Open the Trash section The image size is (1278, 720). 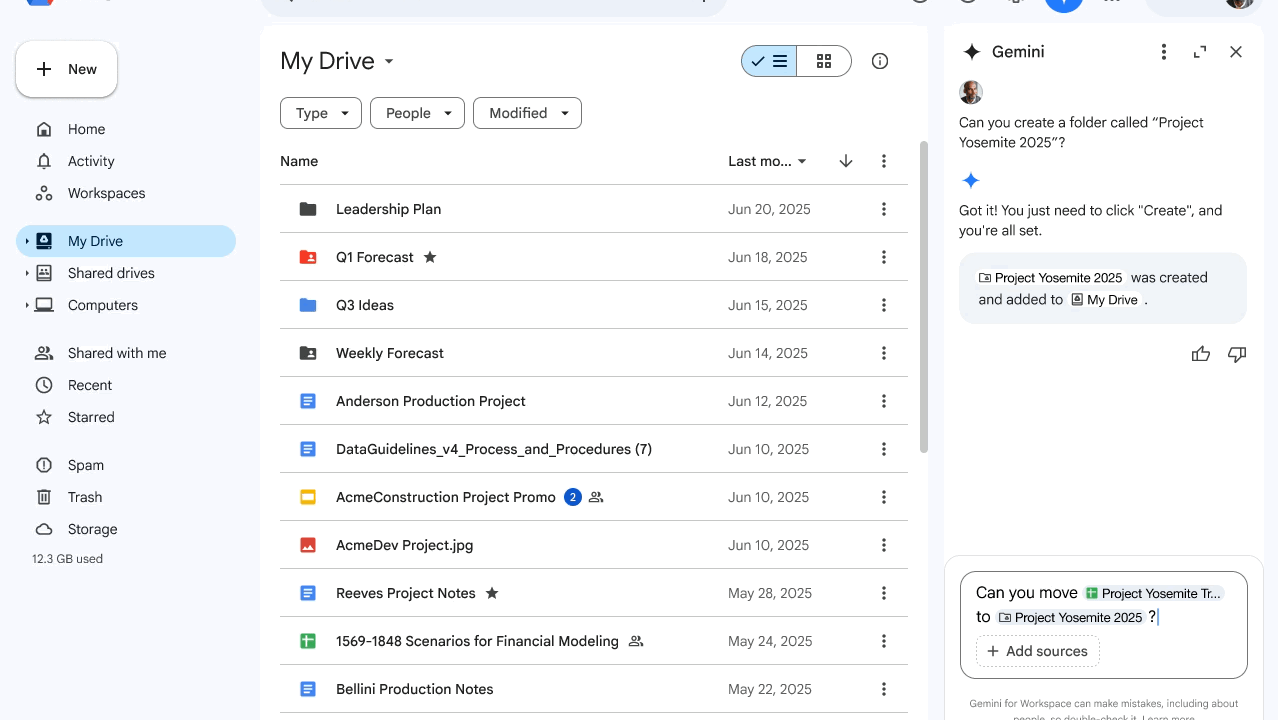click(x=85, y=497)
